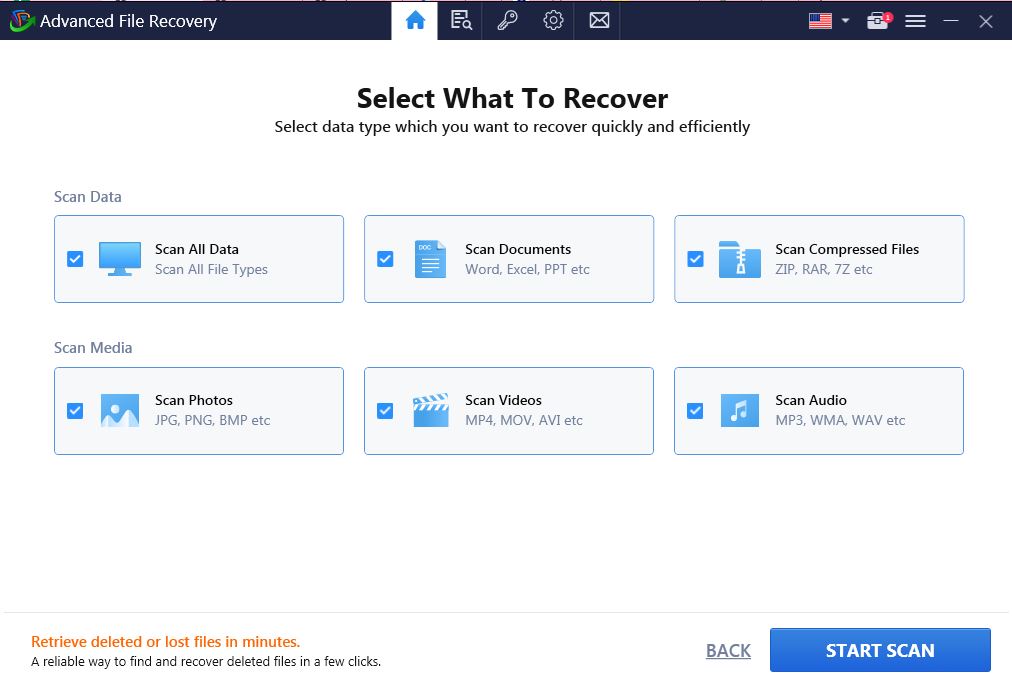Go back using the BACK link
The image size is (1012, 682).
click(x=728, y=650)
